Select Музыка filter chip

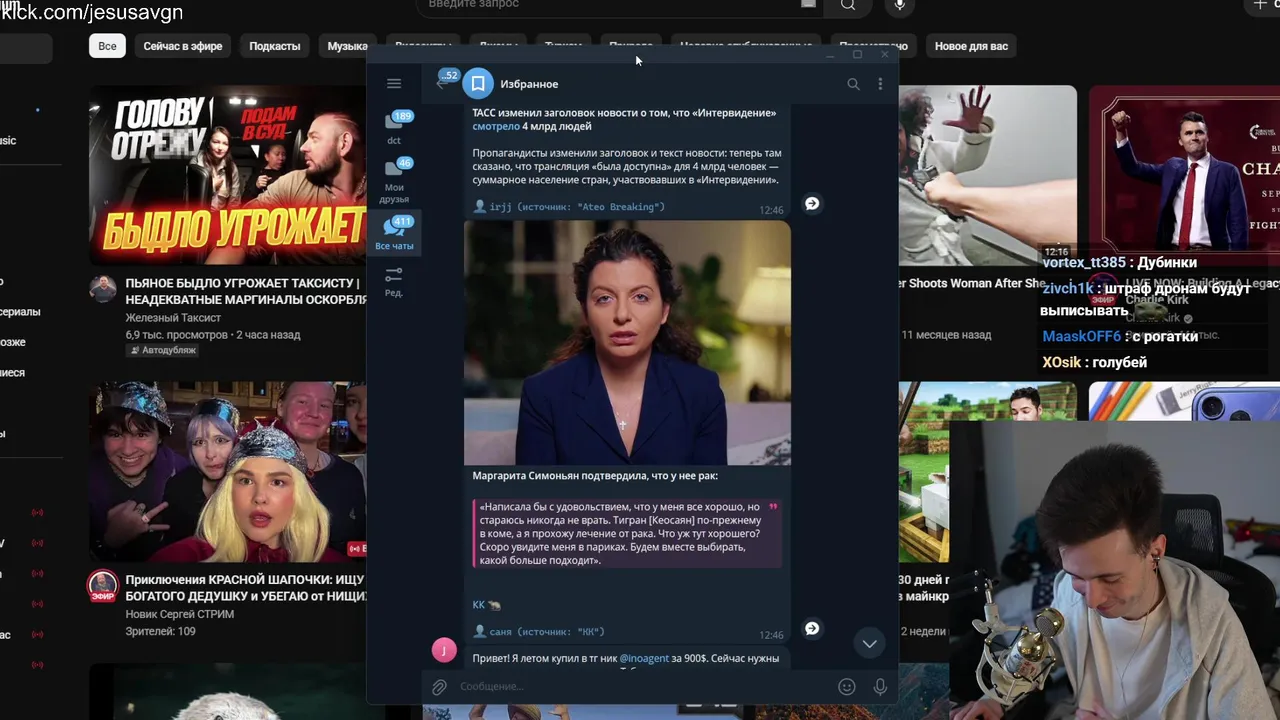(x=347, y=46)
